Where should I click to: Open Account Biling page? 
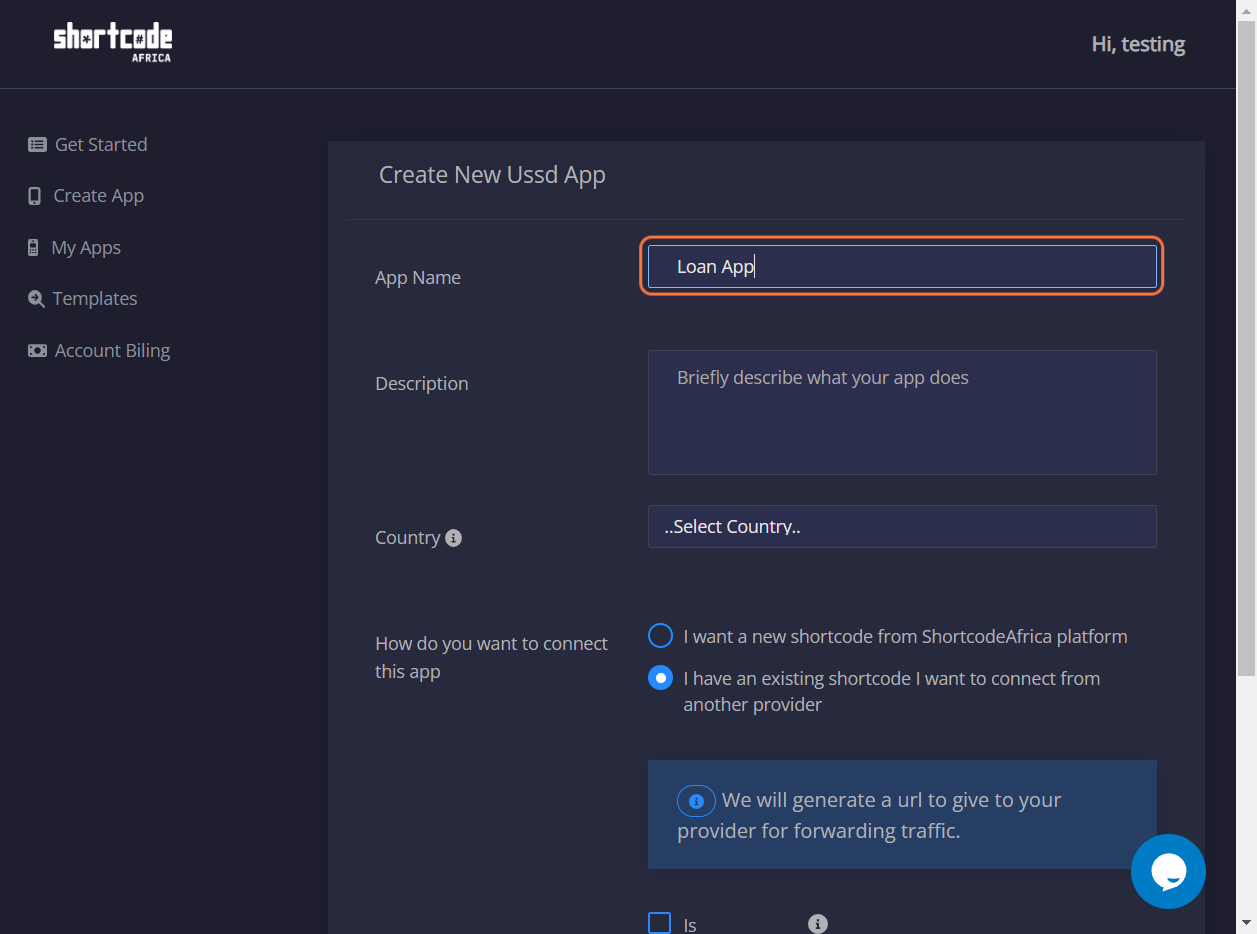pos(100,351)
